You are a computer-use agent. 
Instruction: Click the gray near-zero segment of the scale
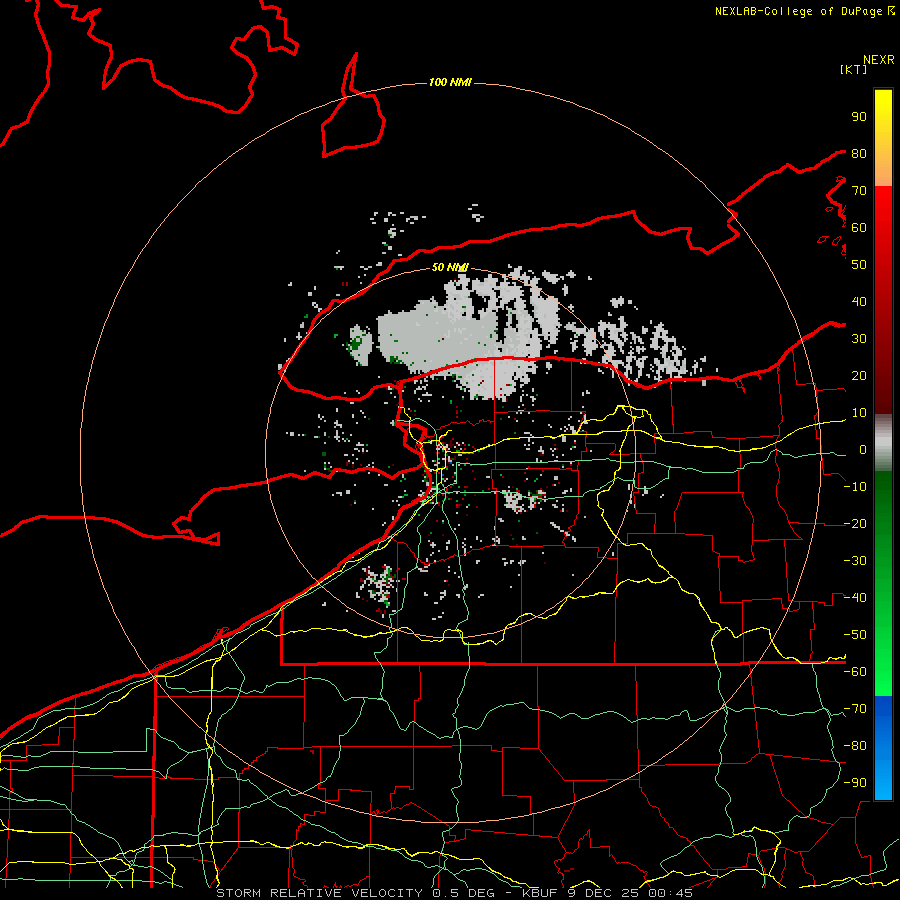tap(883, 443)
